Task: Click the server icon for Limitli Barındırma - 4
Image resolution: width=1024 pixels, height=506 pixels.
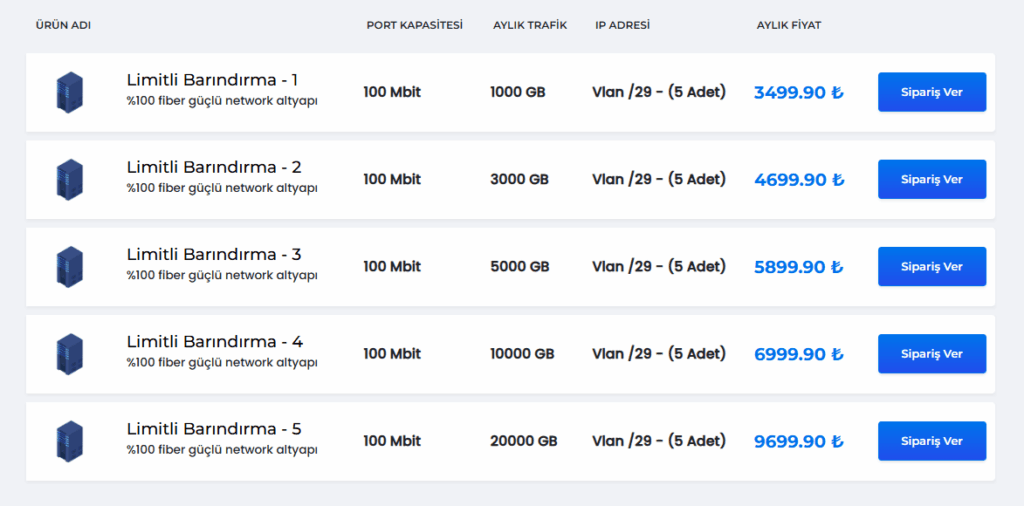Action: (x=70, y=354)
